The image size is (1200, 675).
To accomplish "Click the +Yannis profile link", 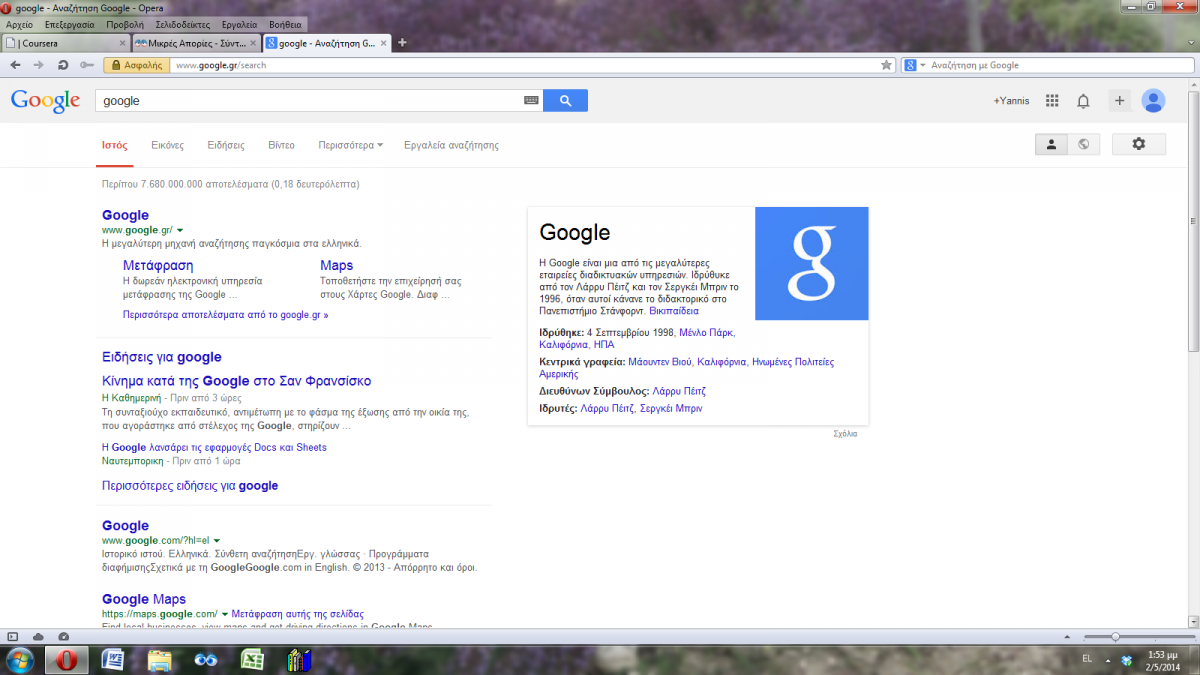I will [x=1010, y=101].
